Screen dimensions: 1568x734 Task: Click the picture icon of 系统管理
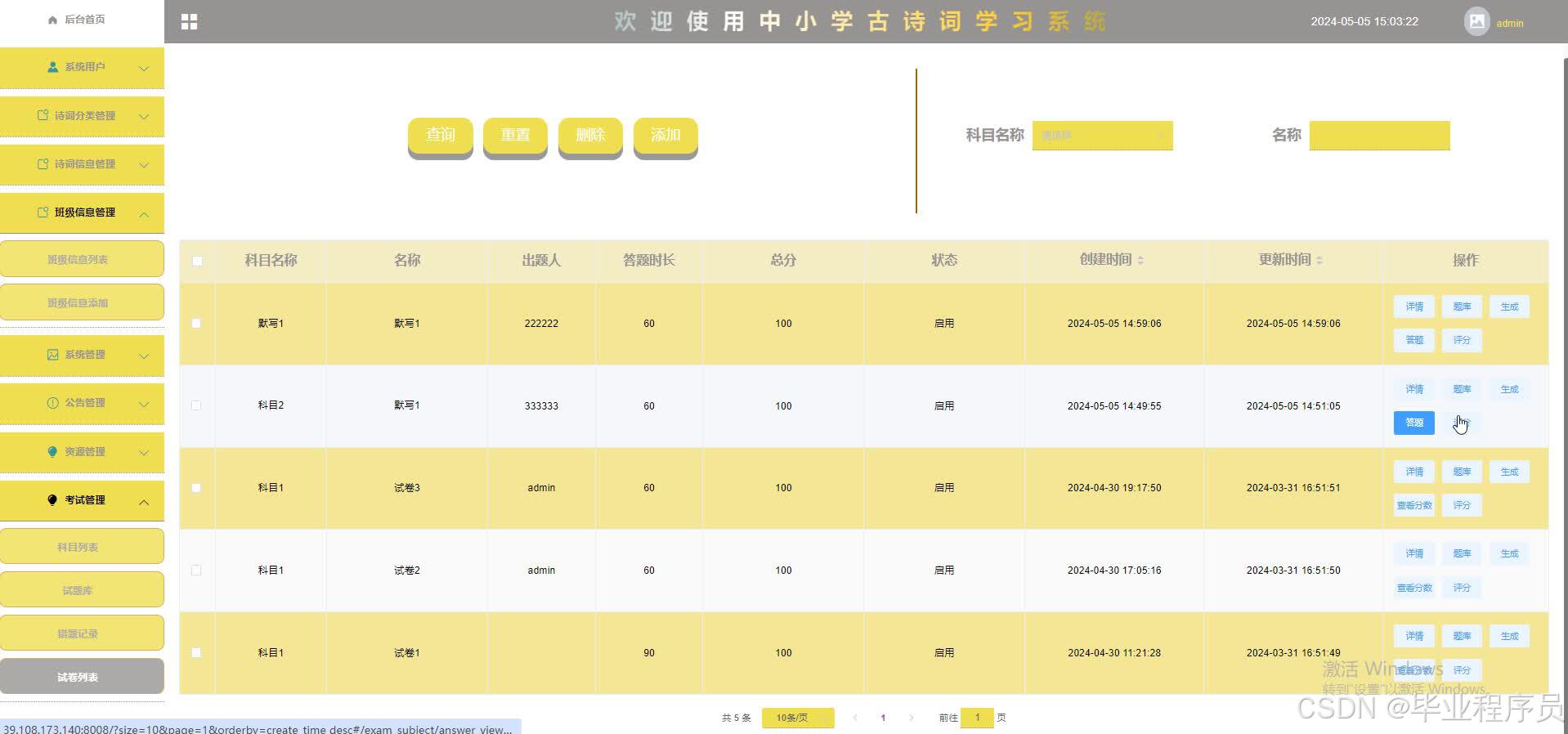coord(53,355)
